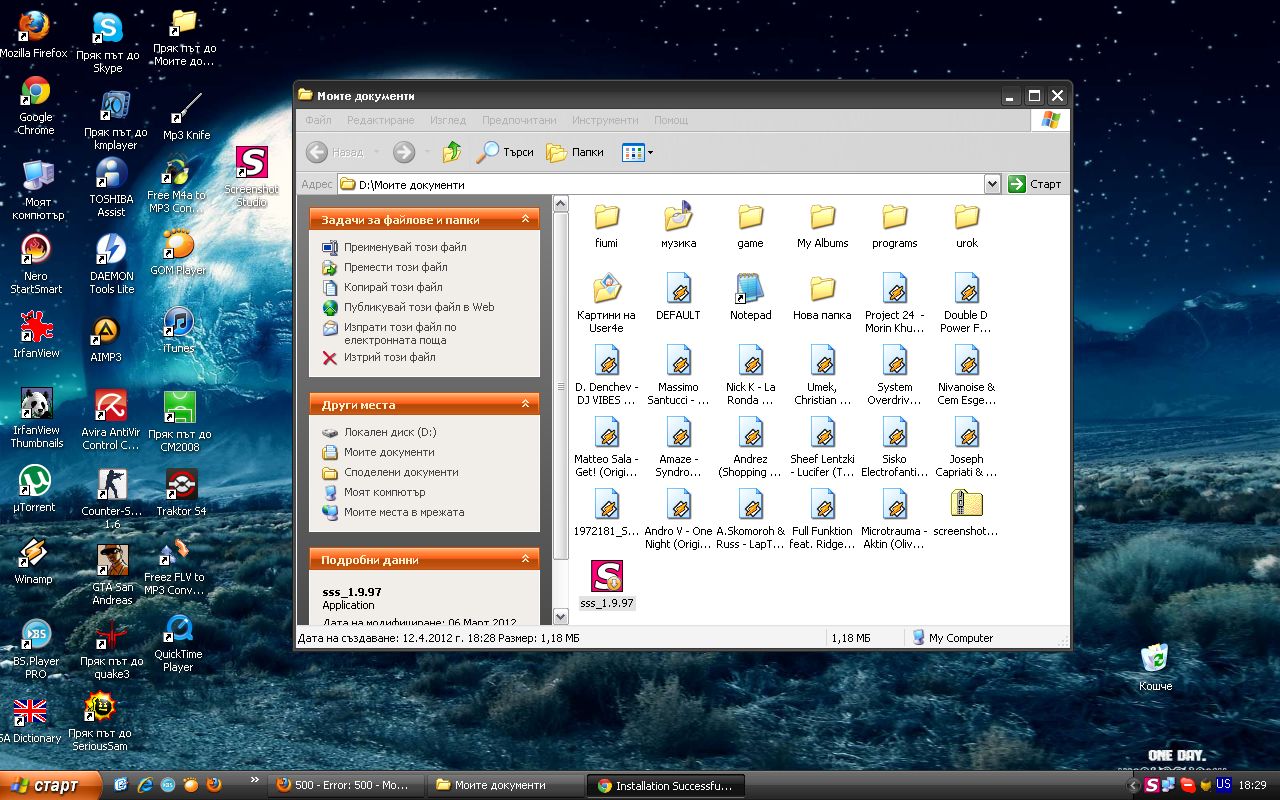Select the 'музика' folder icon

point(678,217)
